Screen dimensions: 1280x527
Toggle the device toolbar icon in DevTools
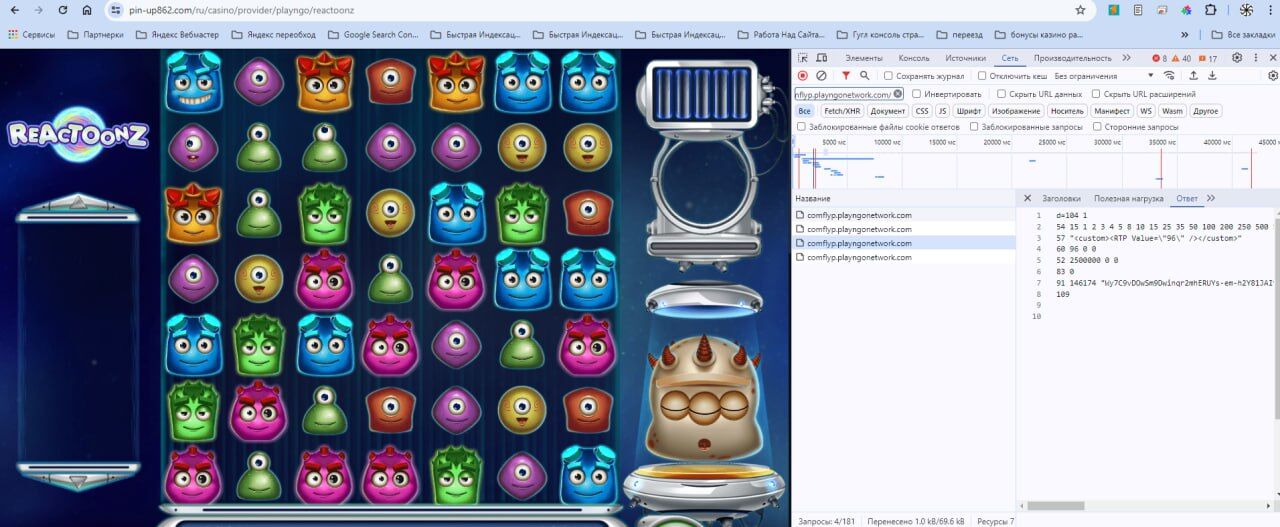tap(821, 58)
